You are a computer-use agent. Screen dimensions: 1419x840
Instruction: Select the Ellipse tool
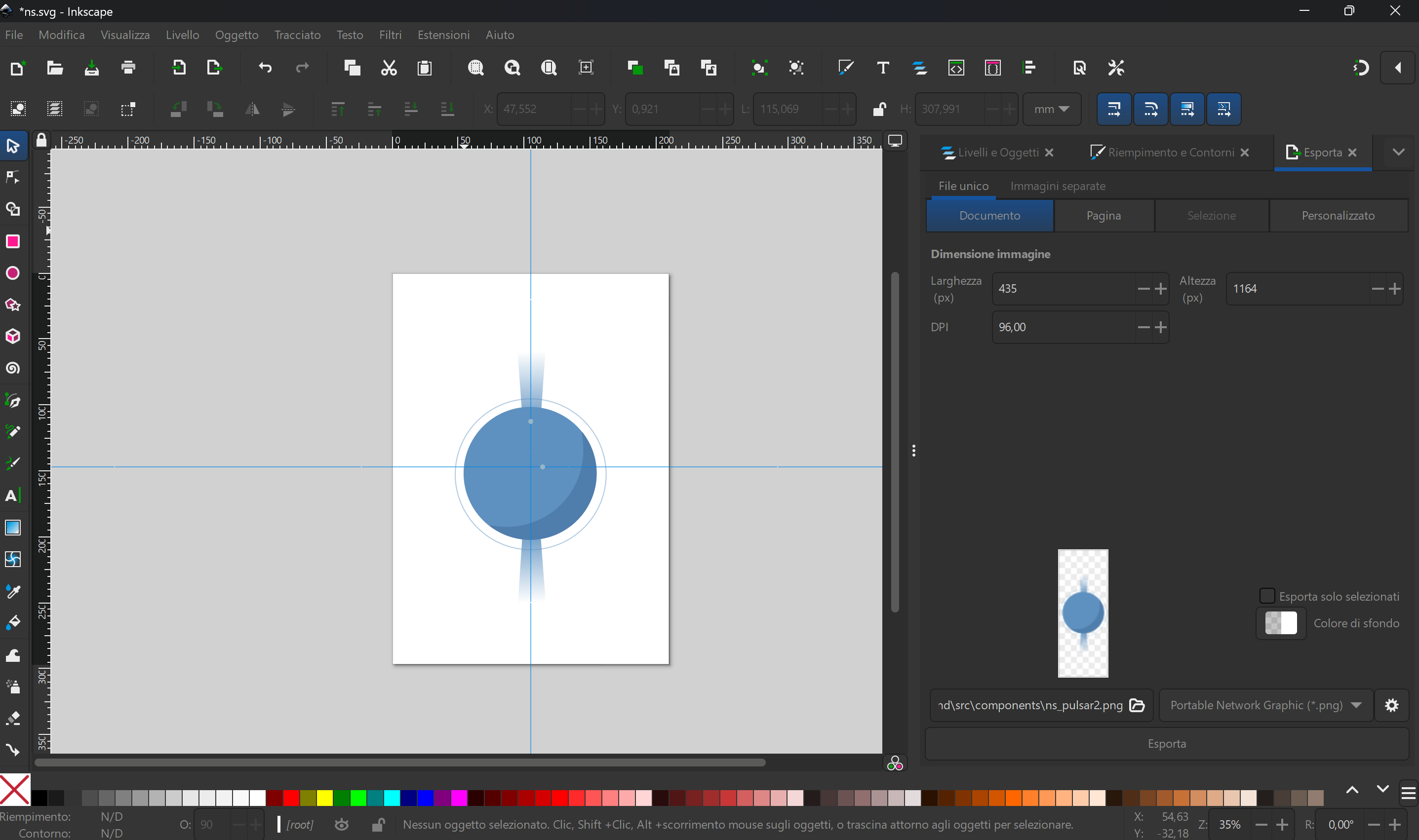click(x=12, y=273)
